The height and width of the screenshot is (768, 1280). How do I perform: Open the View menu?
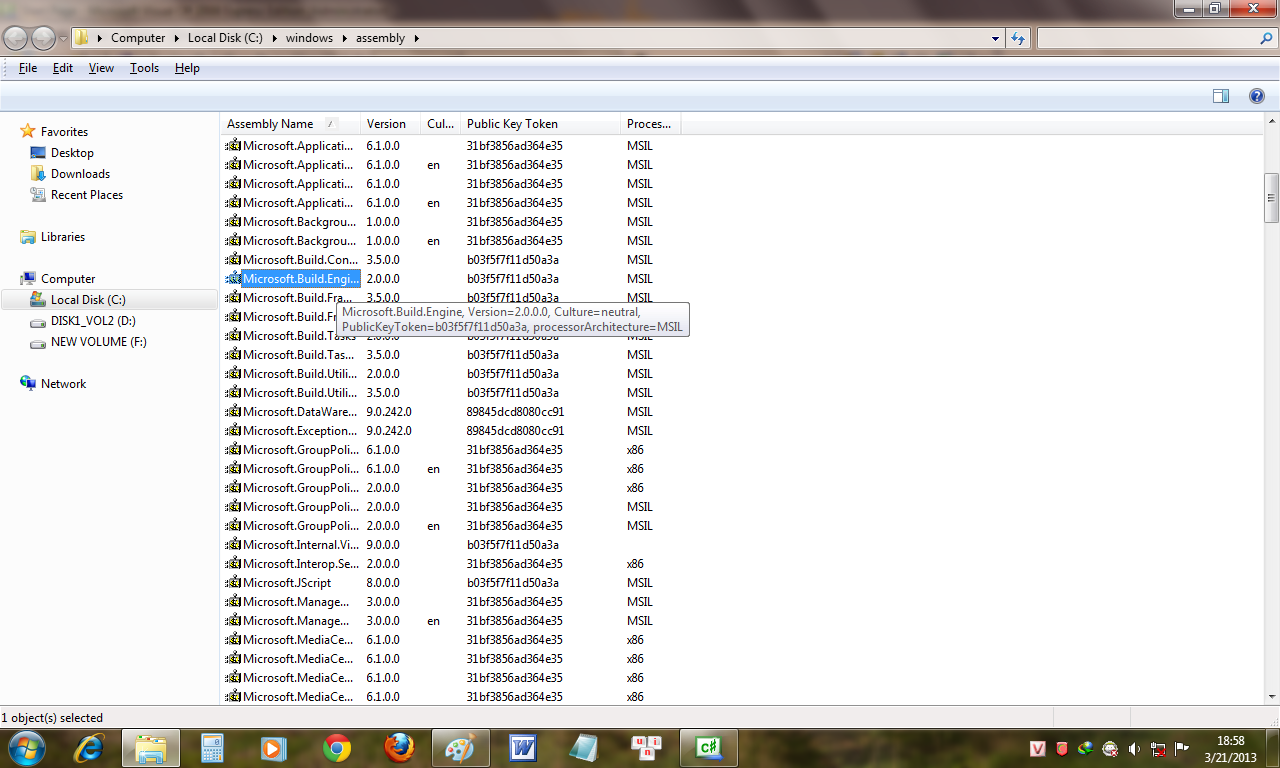[x=101, y=68]
